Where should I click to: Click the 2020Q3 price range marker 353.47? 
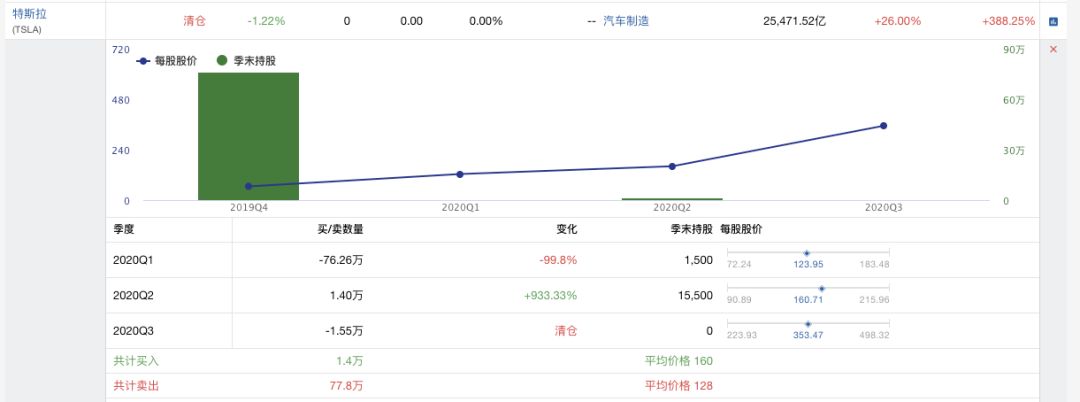pyautogui.click(x=808, y=324)
